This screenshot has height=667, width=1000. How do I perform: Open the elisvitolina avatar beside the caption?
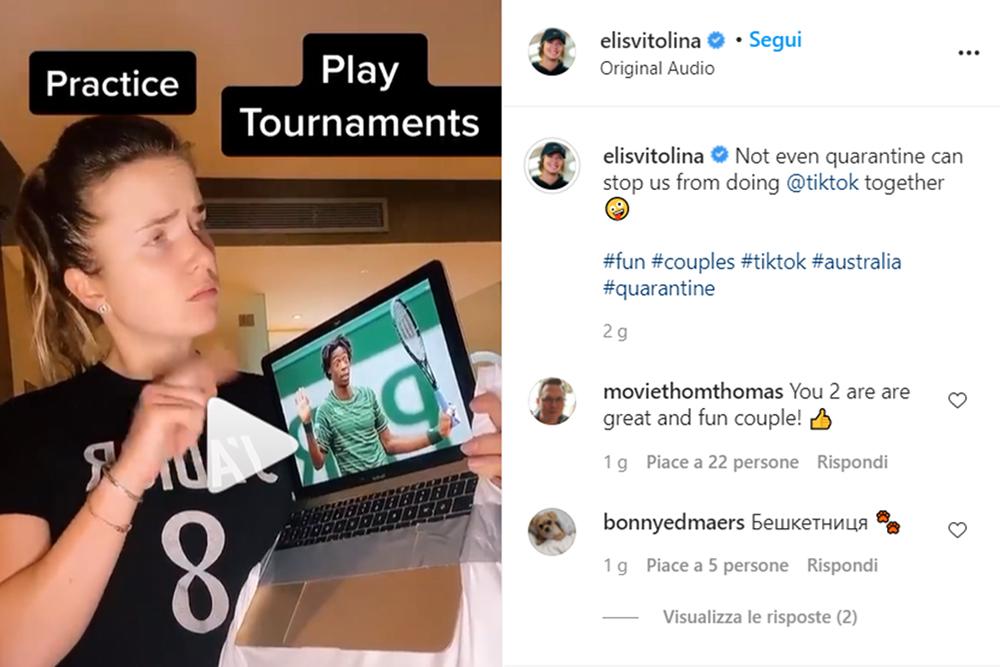(x=552, y=165)
